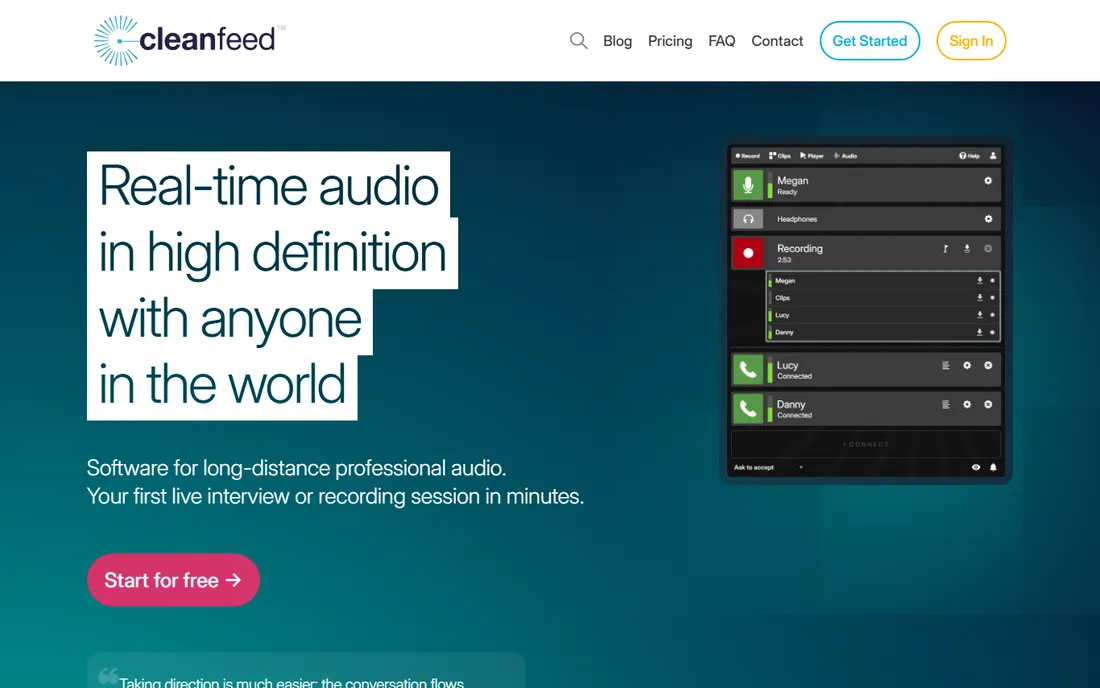Click the Sign In button
The height and width of the screenshot is (688, 1100).
pyautogui.click(x=971, y=41)
